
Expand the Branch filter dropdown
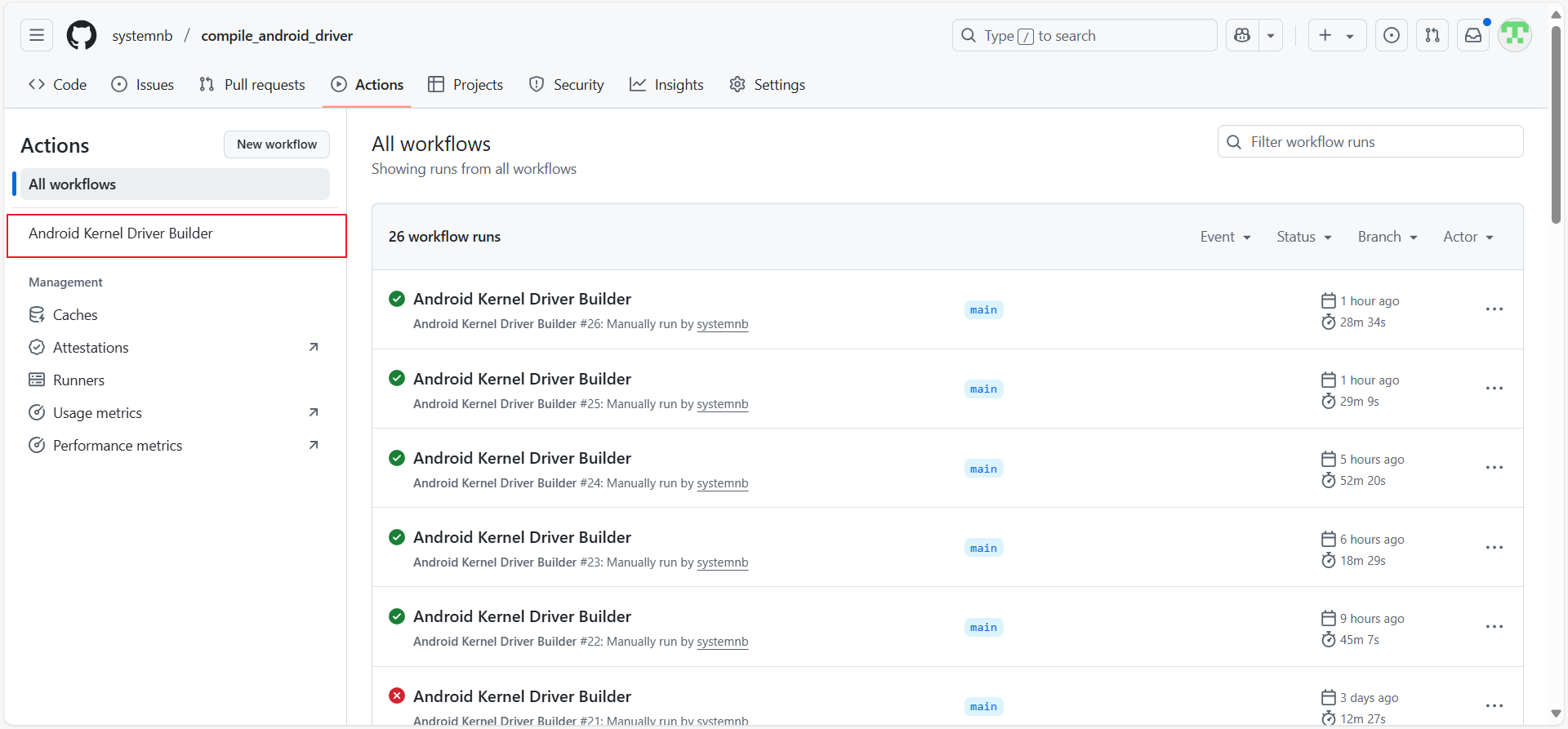pyautogui.click(x=1388, y=237)
